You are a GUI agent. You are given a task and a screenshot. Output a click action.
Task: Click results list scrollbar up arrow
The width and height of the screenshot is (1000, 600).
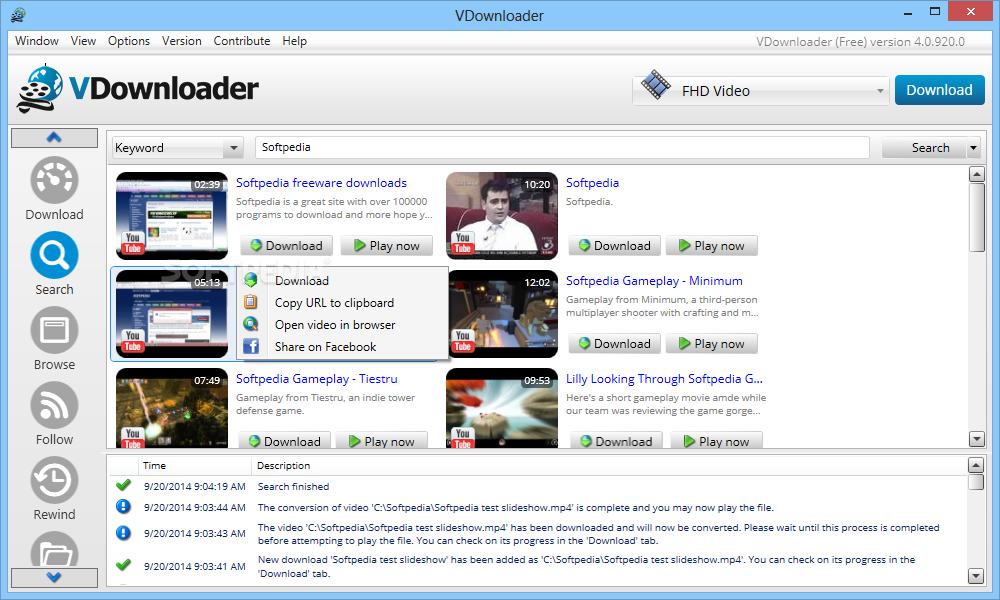click(x=976, y=174)
